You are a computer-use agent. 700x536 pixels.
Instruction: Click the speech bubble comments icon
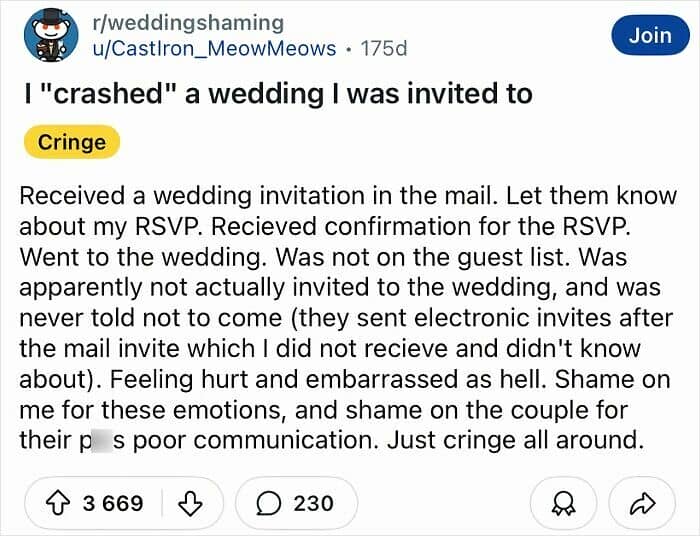(270, 502)
